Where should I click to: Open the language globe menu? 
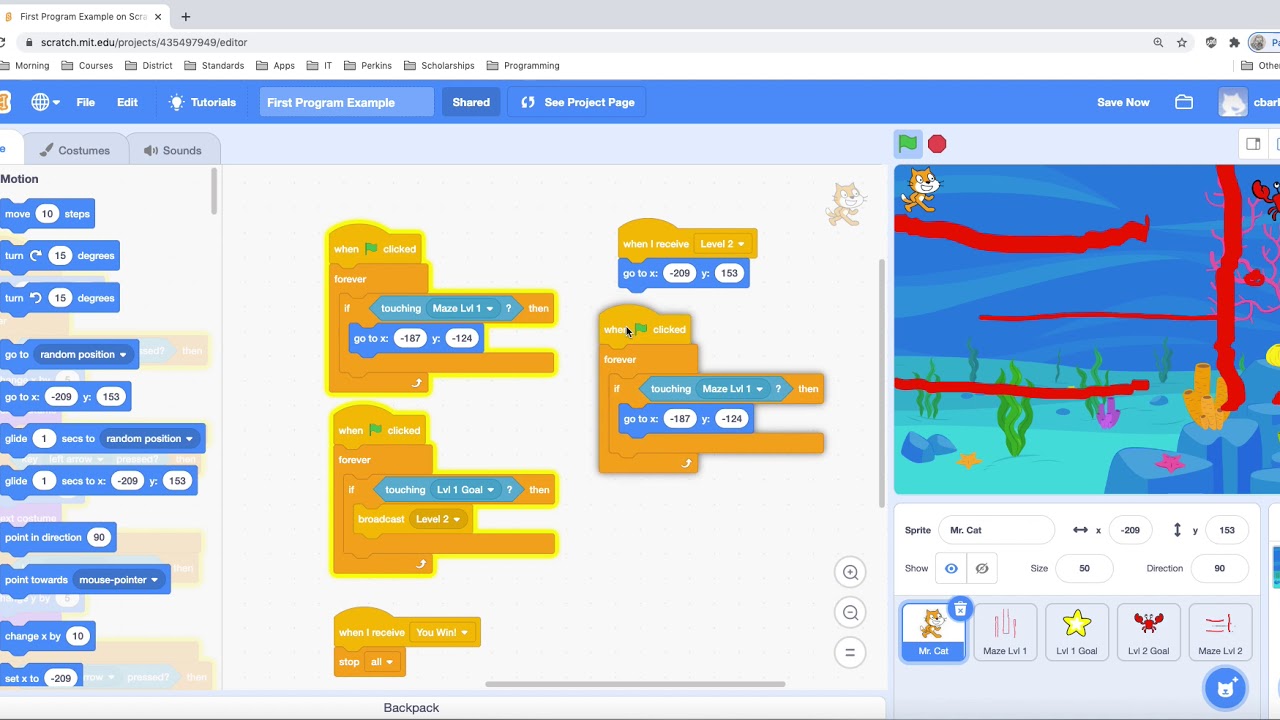point(45,102)
